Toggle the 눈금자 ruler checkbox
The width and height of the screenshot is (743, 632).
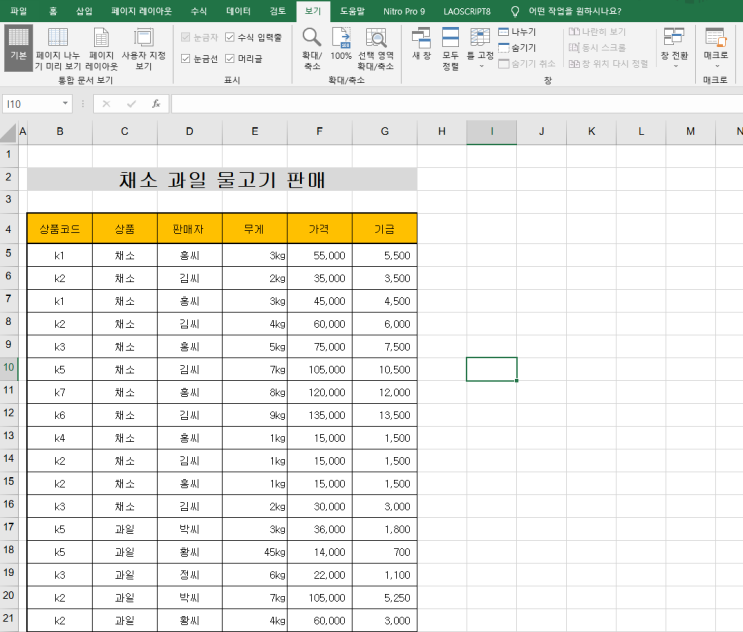click(x=186, y=37)
